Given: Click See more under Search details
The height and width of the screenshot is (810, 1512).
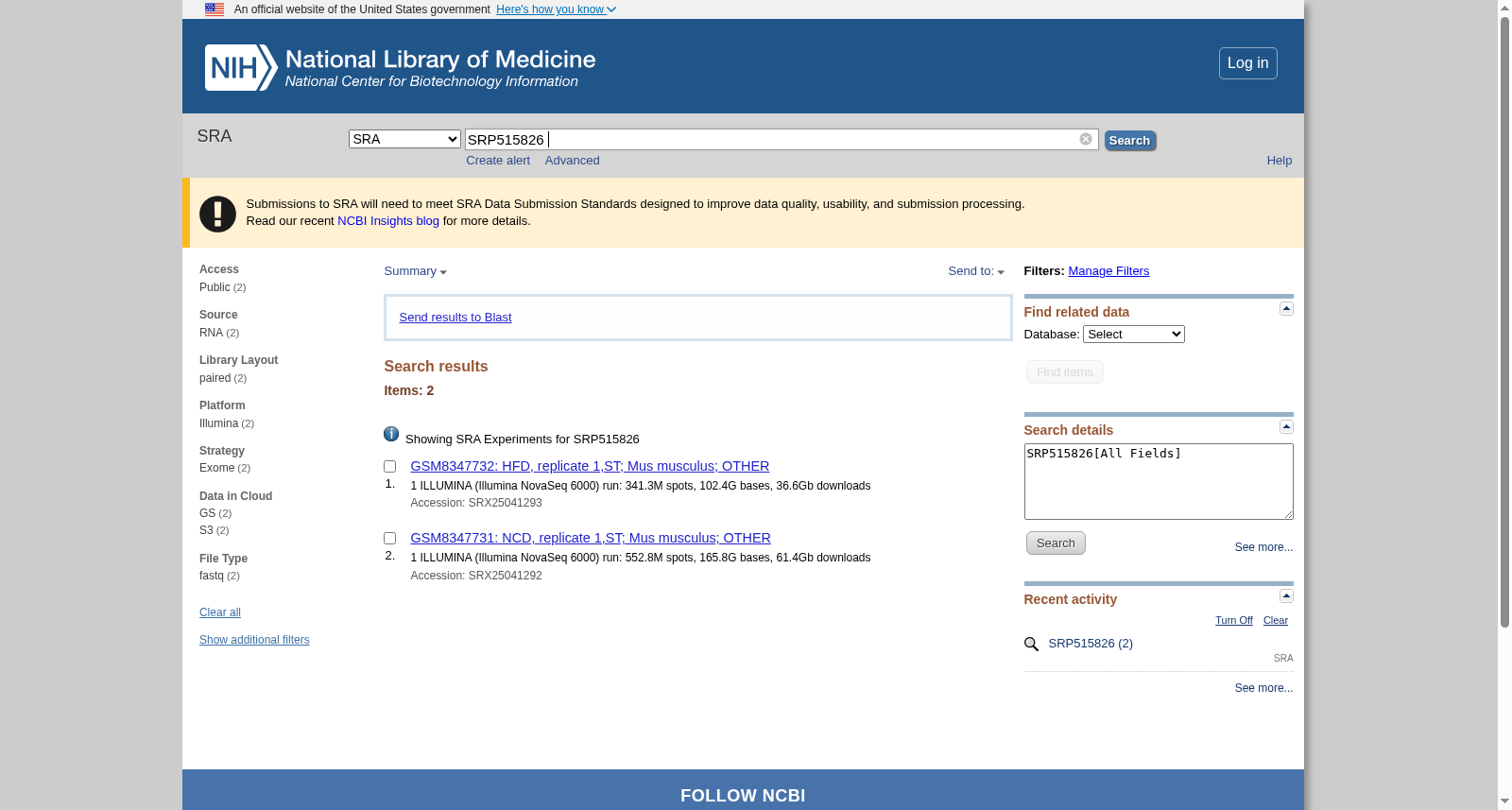Looking at the screenshot, I should [x=1263, y=547].
